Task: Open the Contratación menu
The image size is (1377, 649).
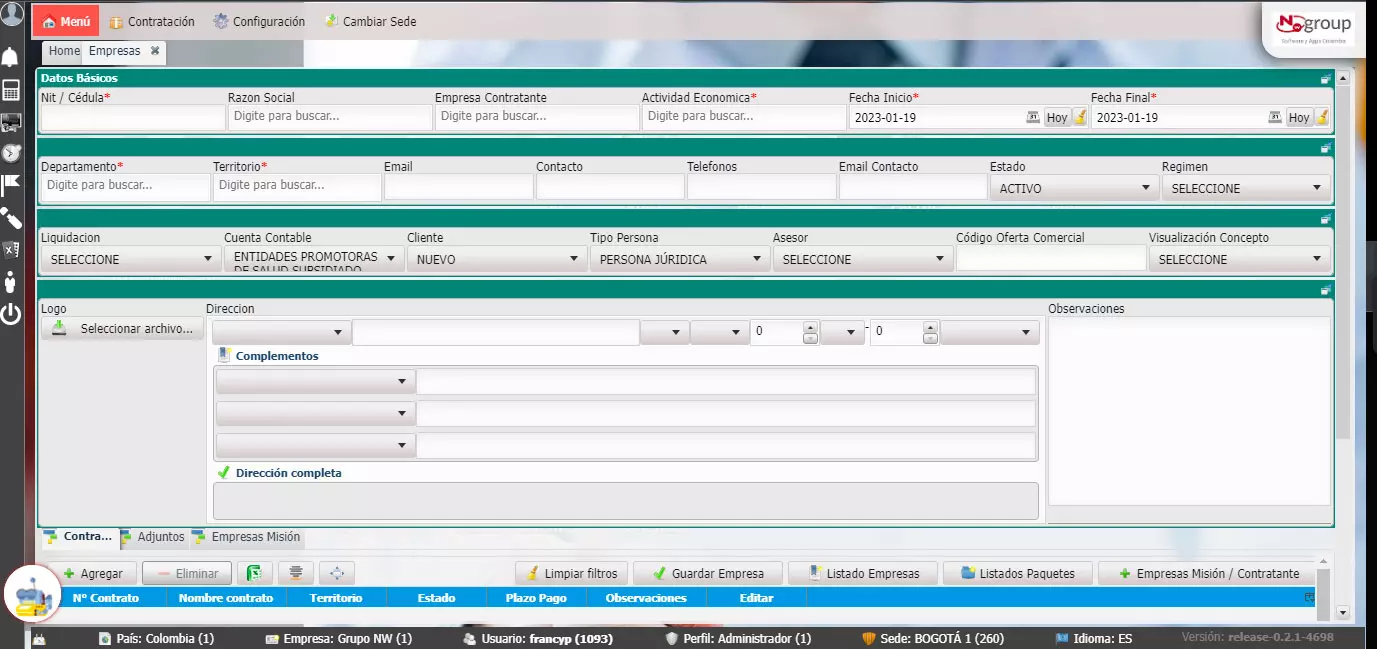Action: point(152,22)
